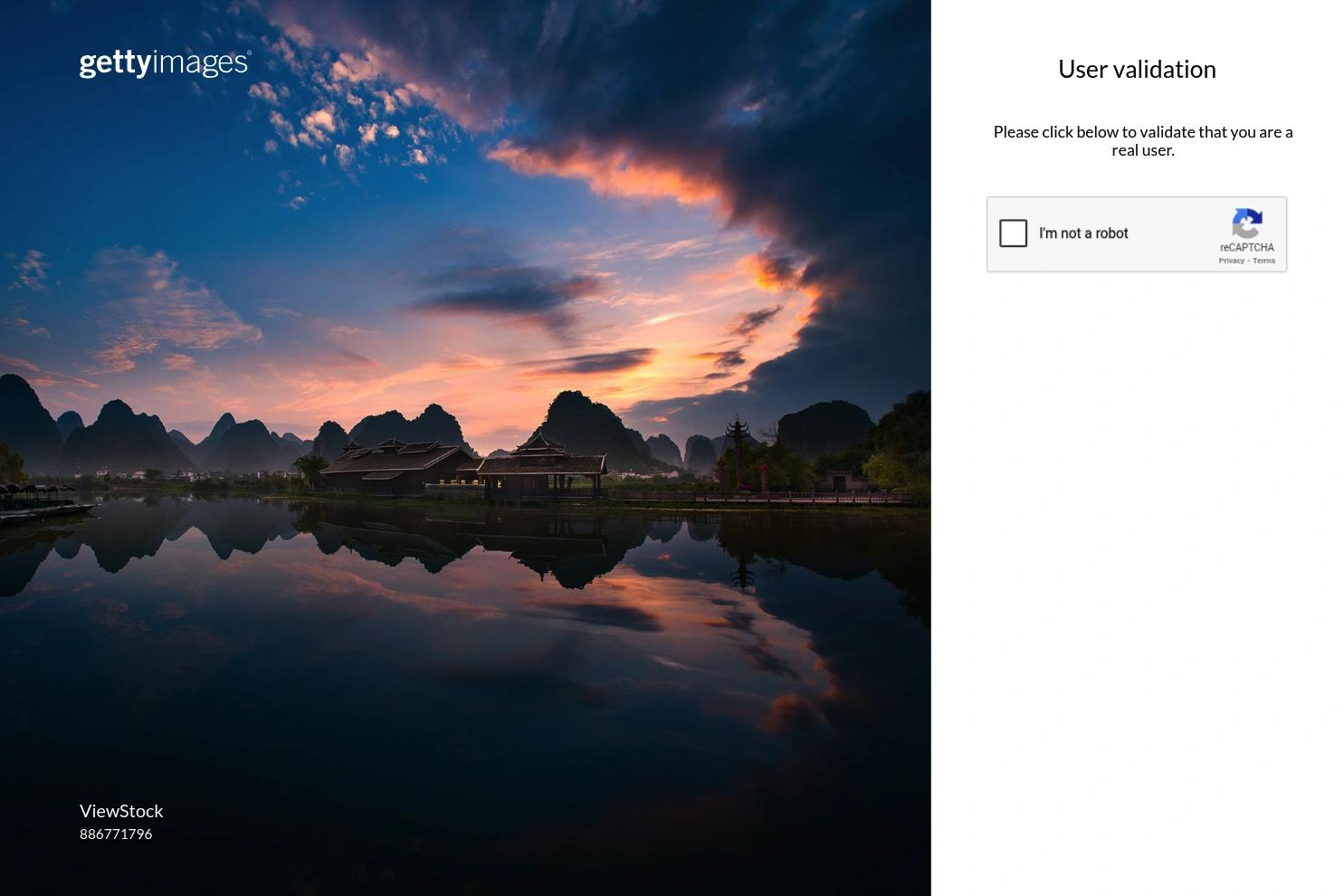
Task: Select the "I'm not a robot" label text
Action: (1083, 234)
